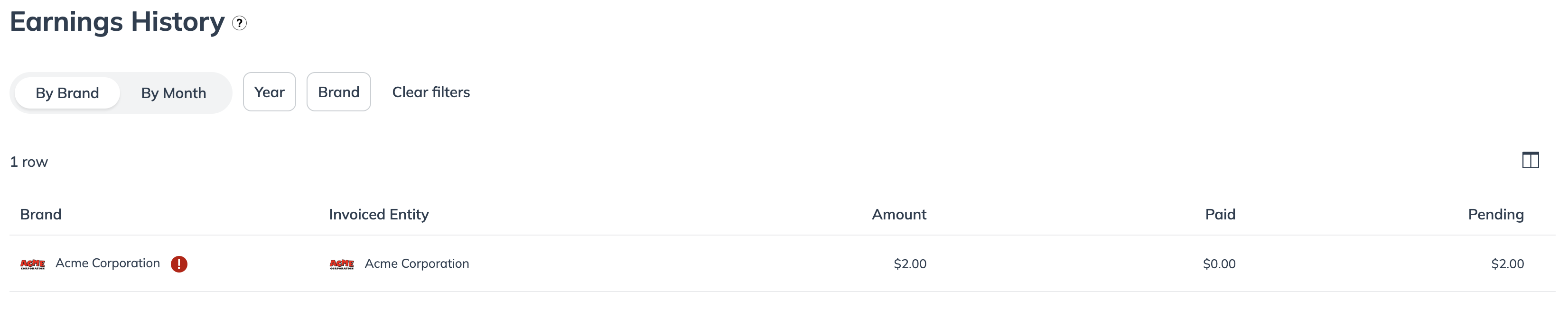
Task: Click the $0.00 paid value
Action: [1219, 264]
